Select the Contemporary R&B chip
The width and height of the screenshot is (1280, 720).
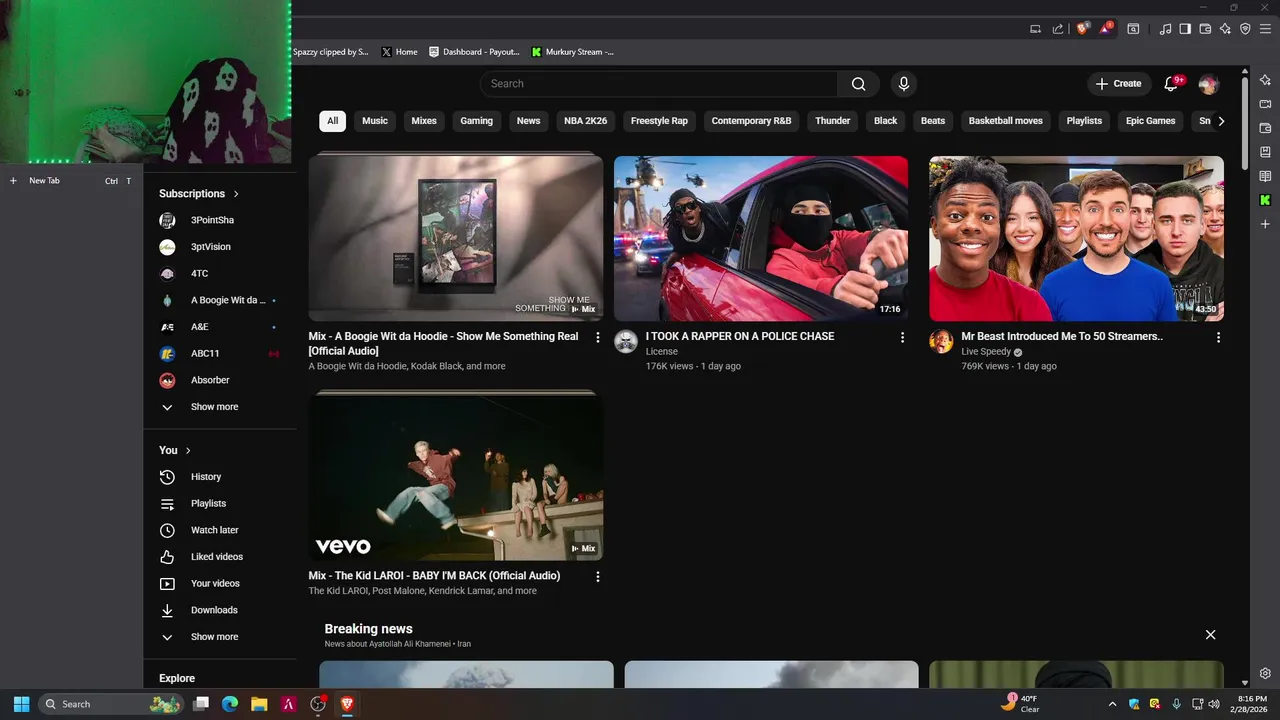coord(751,121)
